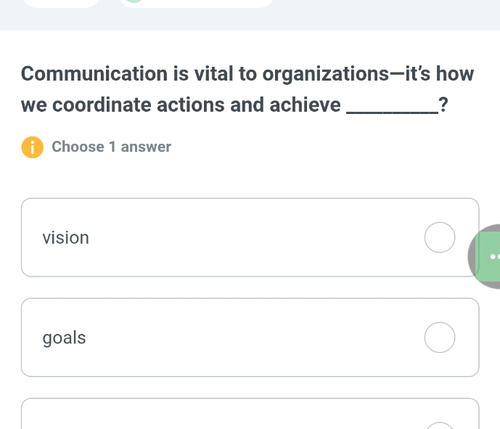This screenshot has height=429, width=500.
Task: Click the word vision label
Action: tap(66, 238)
